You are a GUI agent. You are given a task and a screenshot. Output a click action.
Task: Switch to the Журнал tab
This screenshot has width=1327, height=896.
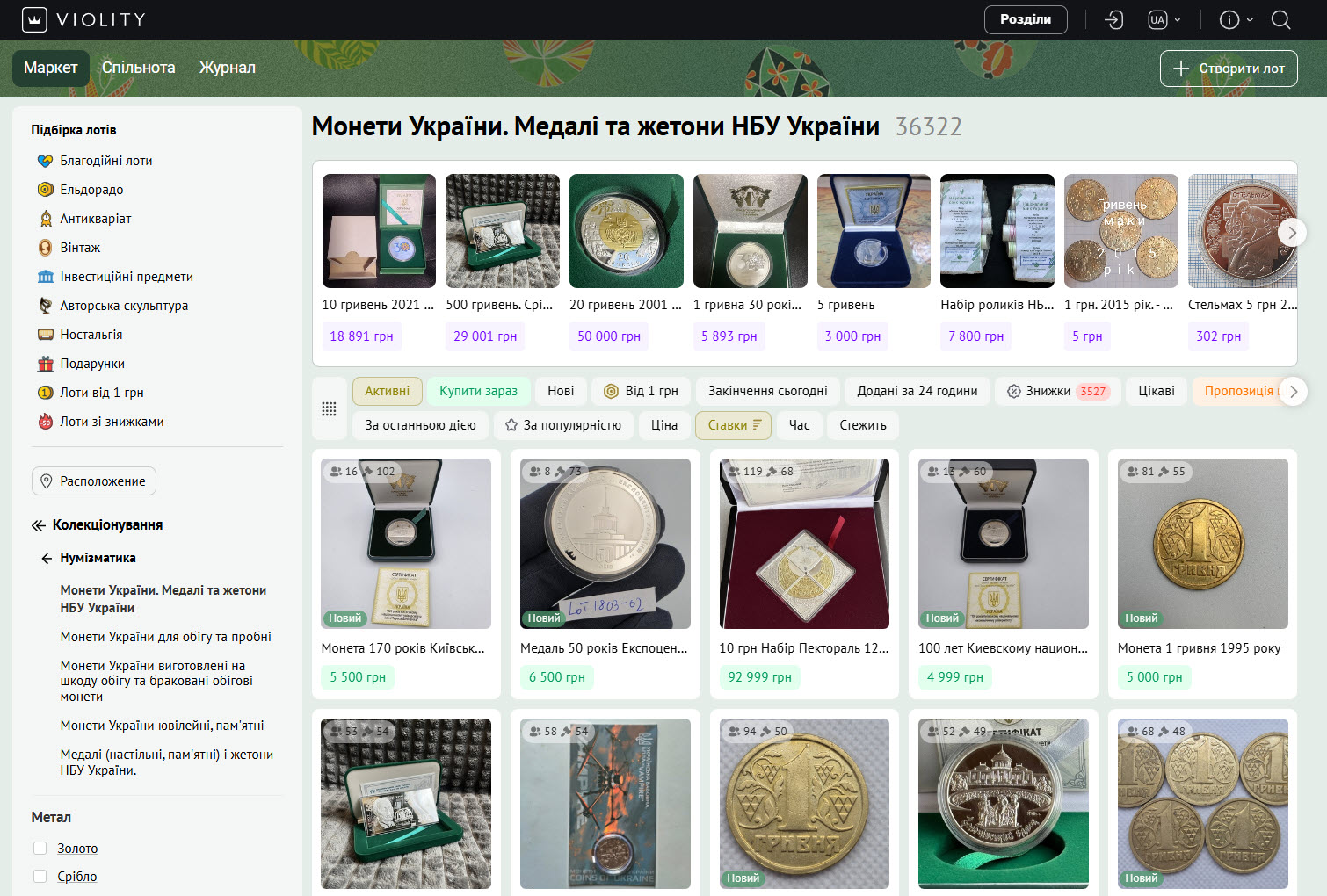click(x=228, y=68)
